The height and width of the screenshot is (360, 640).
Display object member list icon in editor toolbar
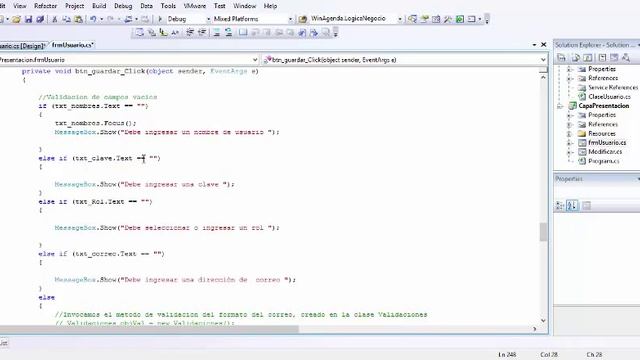(x=140, y=32)
